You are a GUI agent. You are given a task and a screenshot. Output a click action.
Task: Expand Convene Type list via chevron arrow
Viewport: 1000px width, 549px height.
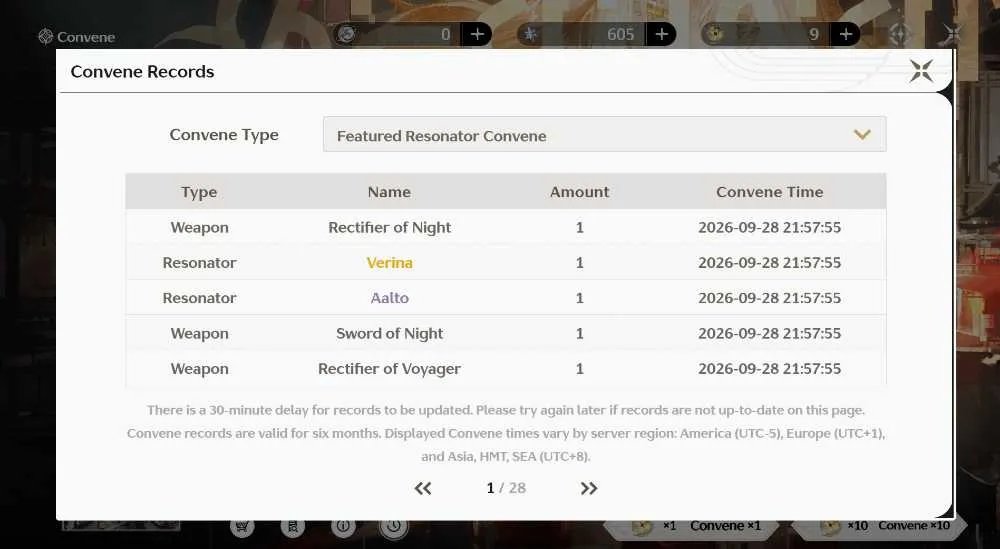pyautogui.click(x=862, y=135)
